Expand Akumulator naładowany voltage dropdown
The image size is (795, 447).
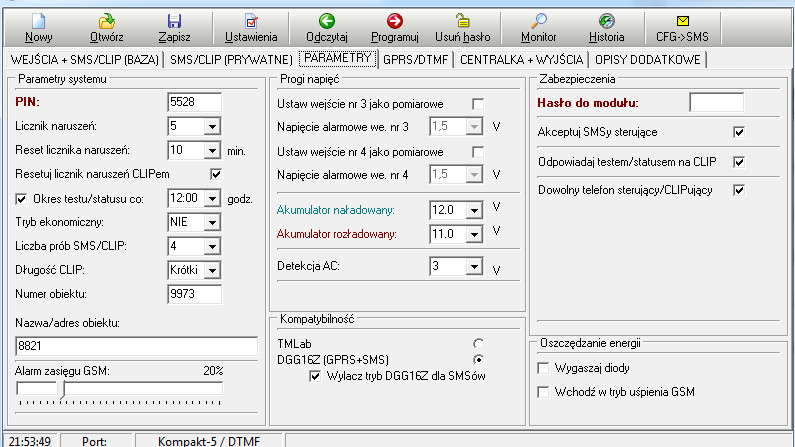474,210
